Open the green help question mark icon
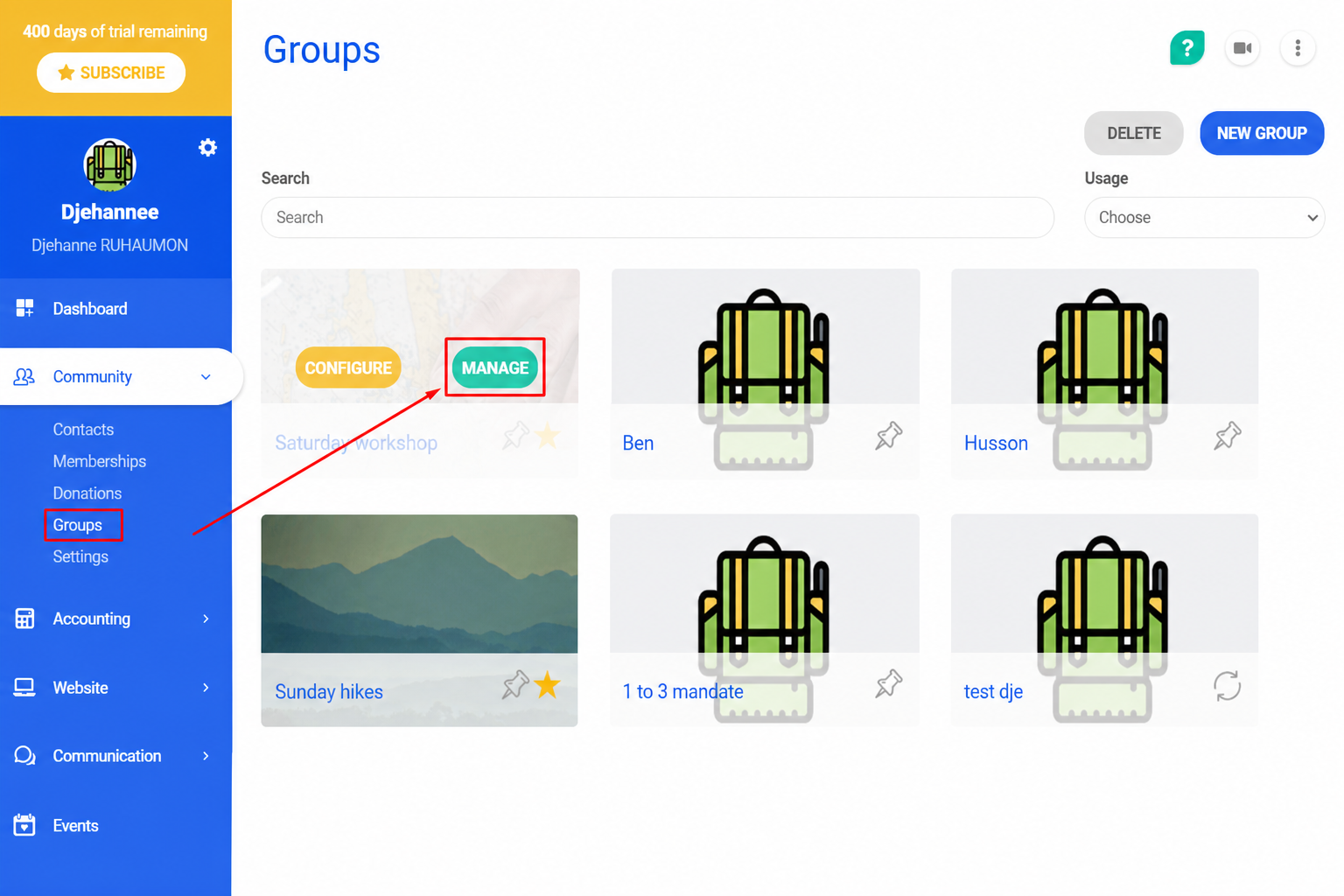The height and width of the screenshot is (896, 1344). pyautogui.click(x=1186, y=48)
